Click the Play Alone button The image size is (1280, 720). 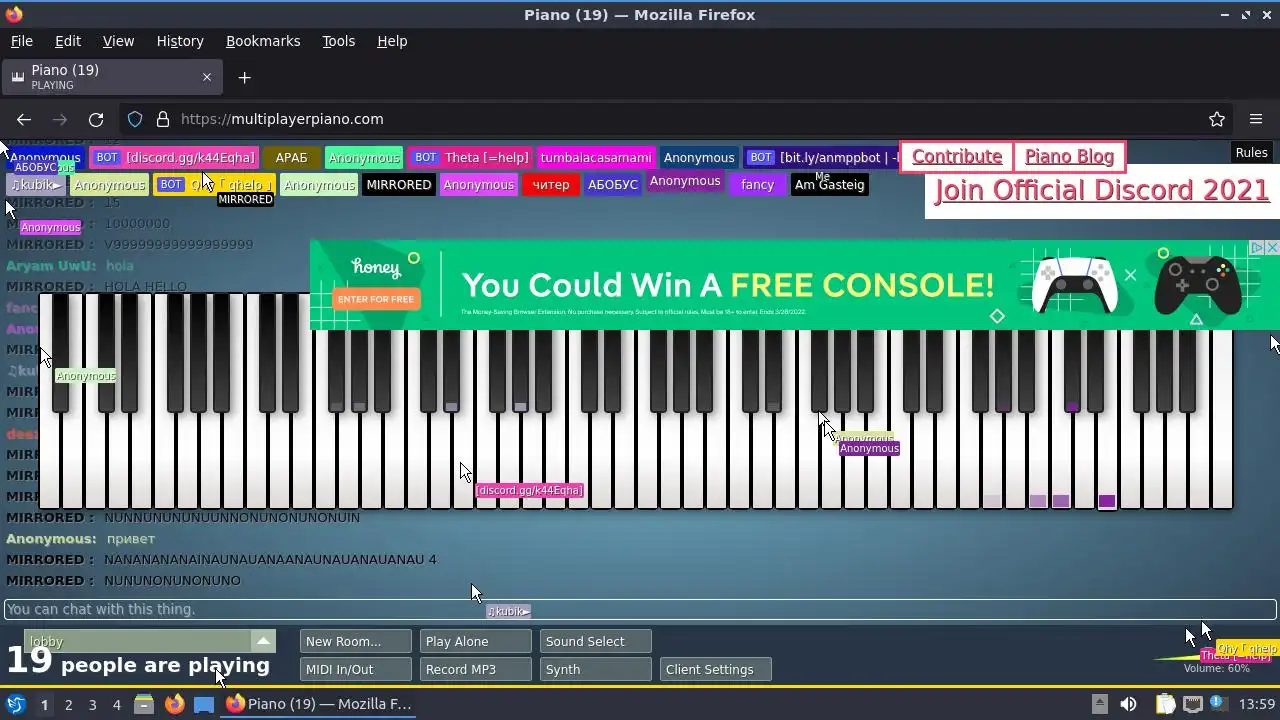click(x=475, y=642)
